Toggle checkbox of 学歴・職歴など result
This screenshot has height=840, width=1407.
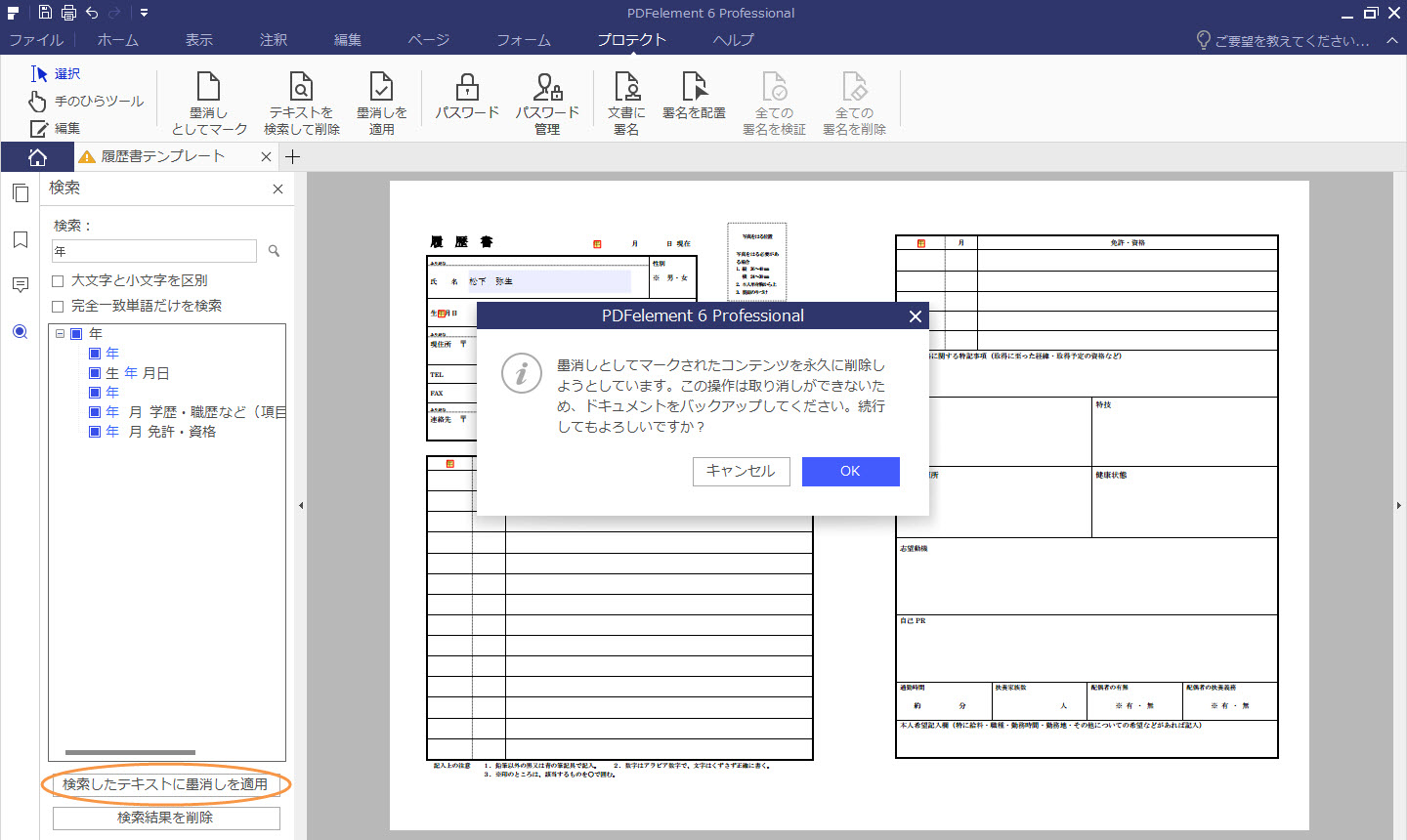coord(95,412)
